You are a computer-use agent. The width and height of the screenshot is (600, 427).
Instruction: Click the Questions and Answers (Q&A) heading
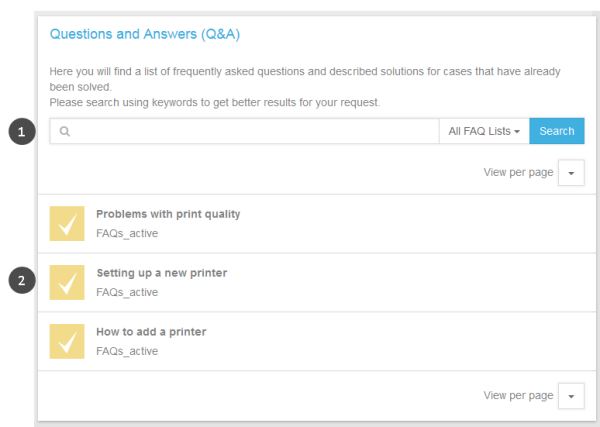(145, 34)
